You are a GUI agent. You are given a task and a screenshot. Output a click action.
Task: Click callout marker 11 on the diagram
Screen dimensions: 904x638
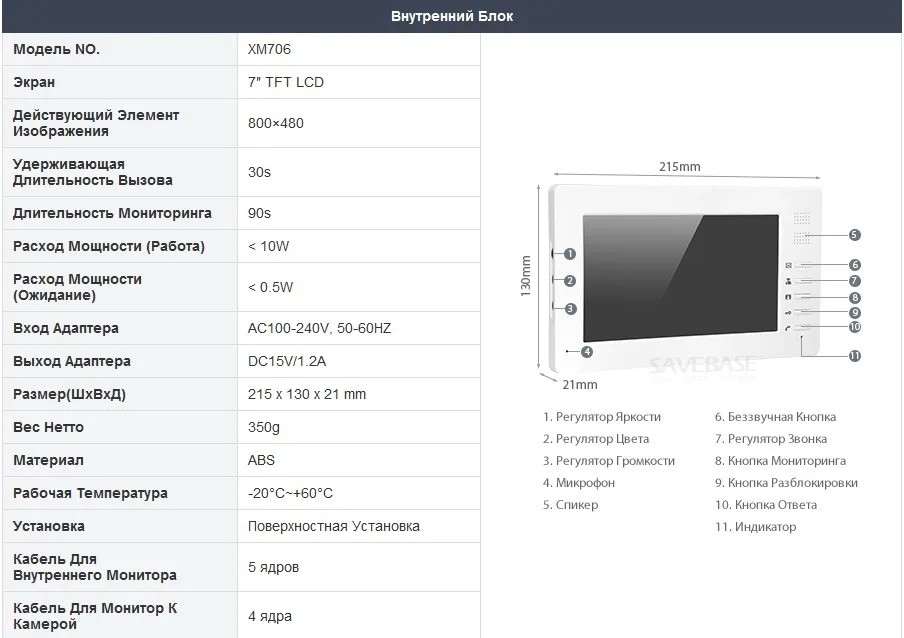click(x=854, y=356)
